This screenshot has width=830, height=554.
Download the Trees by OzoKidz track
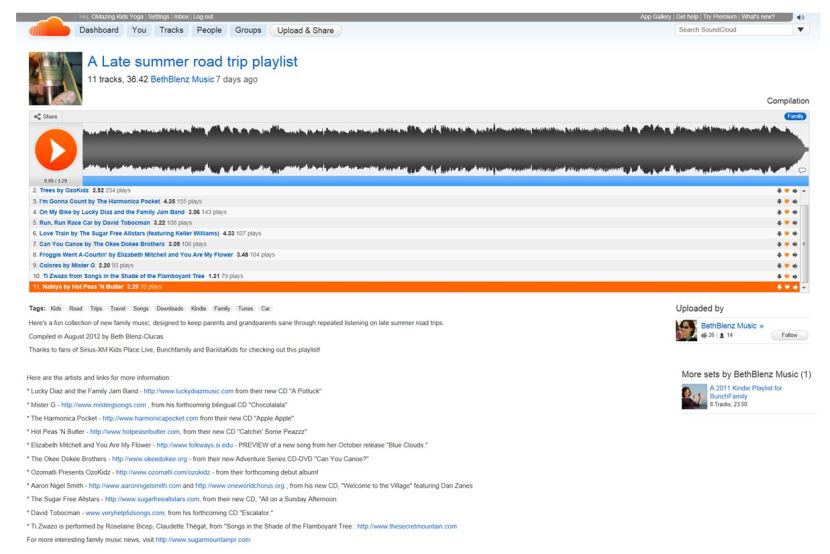pyautogui.click(x=779, y=190)
